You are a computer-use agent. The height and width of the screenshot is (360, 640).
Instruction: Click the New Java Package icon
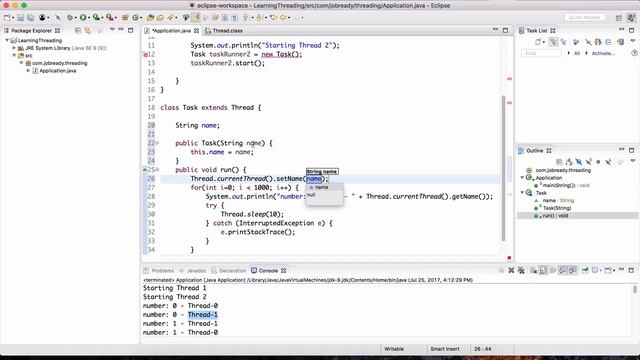click(x=125, y=18)
